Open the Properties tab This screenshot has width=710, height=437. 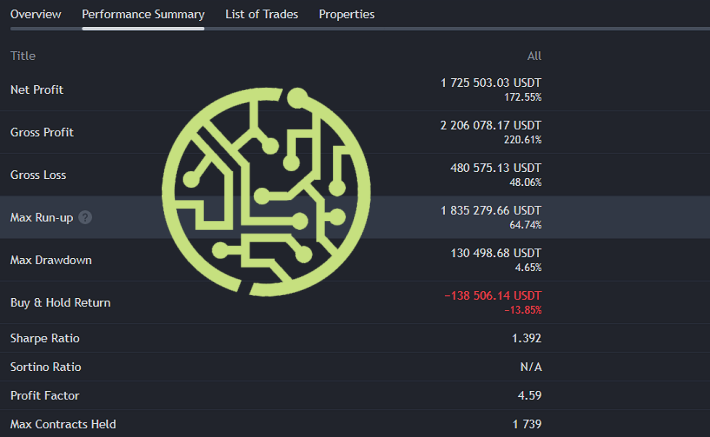[346, 14]
